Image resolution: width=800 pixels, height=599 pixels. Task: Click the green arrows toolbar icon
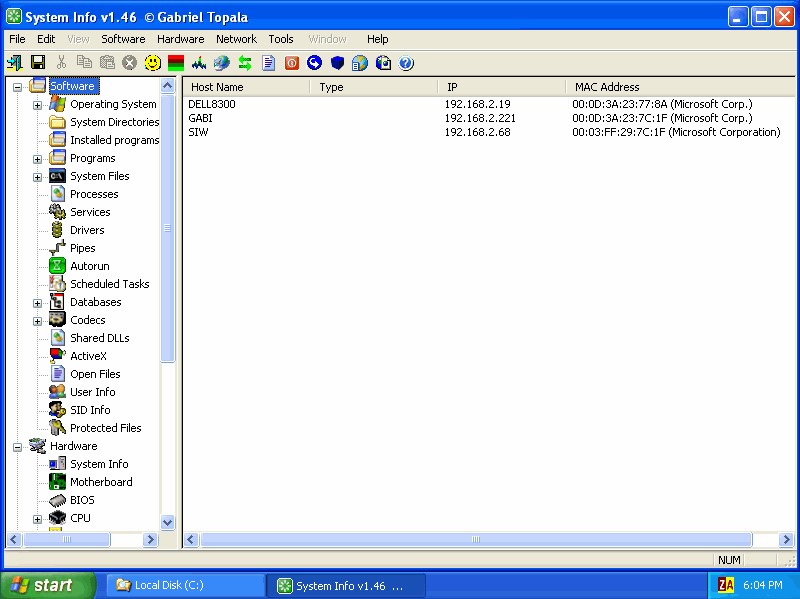pyautogui.click(x=245, y=63)
